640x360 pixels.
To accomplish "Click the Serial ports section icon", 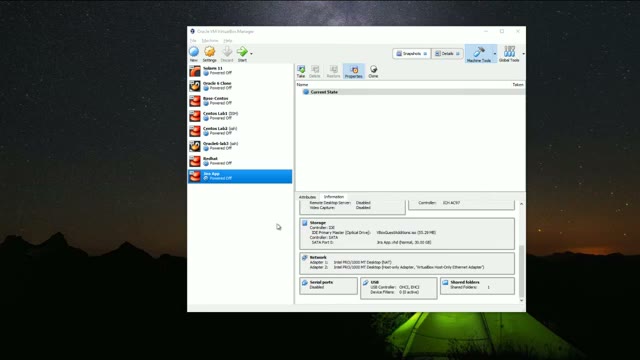I will pyautogui.click(x=304, y=282).
